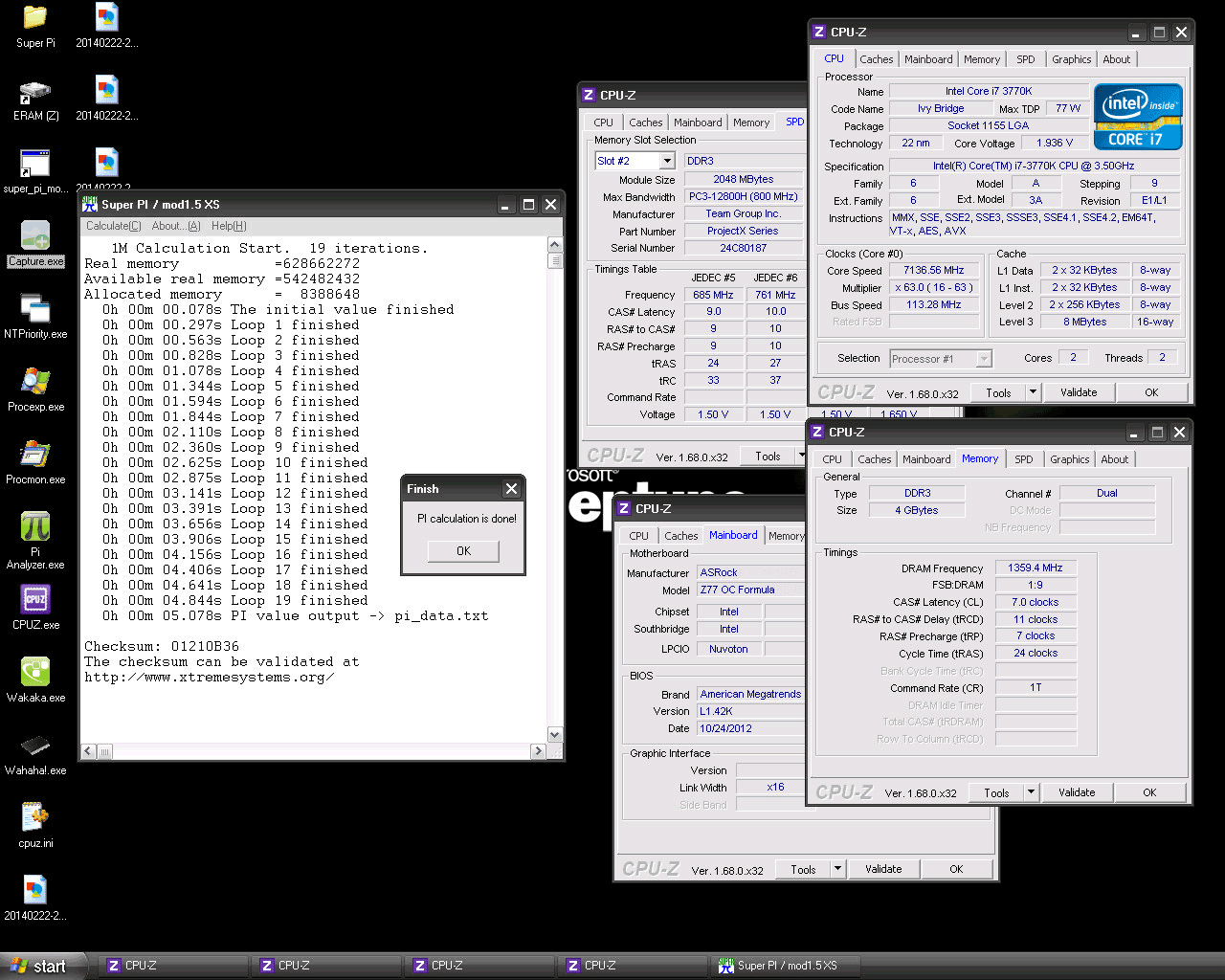Open Procmon.exe desktop icon

click(x=35, y=455)
